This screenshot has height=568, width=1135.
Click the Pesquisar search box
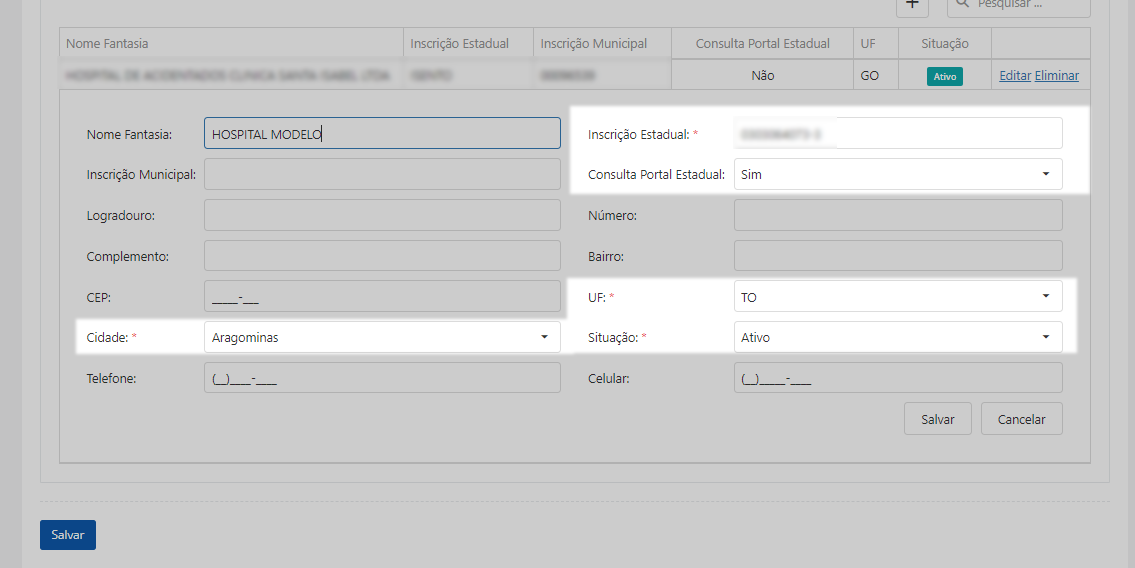click(x=1018, y=6)
